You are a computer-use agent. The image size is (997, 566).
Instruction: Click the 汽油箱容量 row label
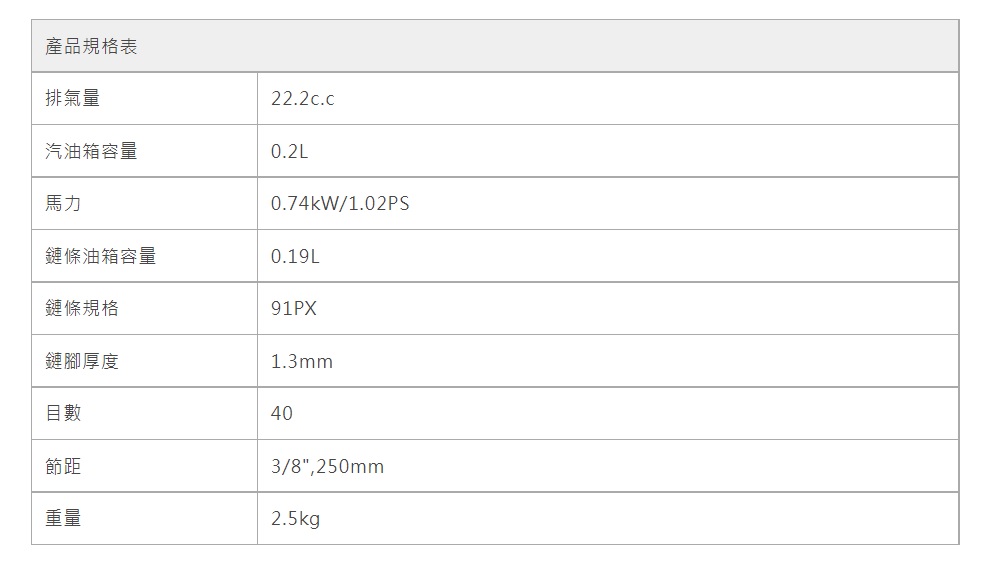91,152
